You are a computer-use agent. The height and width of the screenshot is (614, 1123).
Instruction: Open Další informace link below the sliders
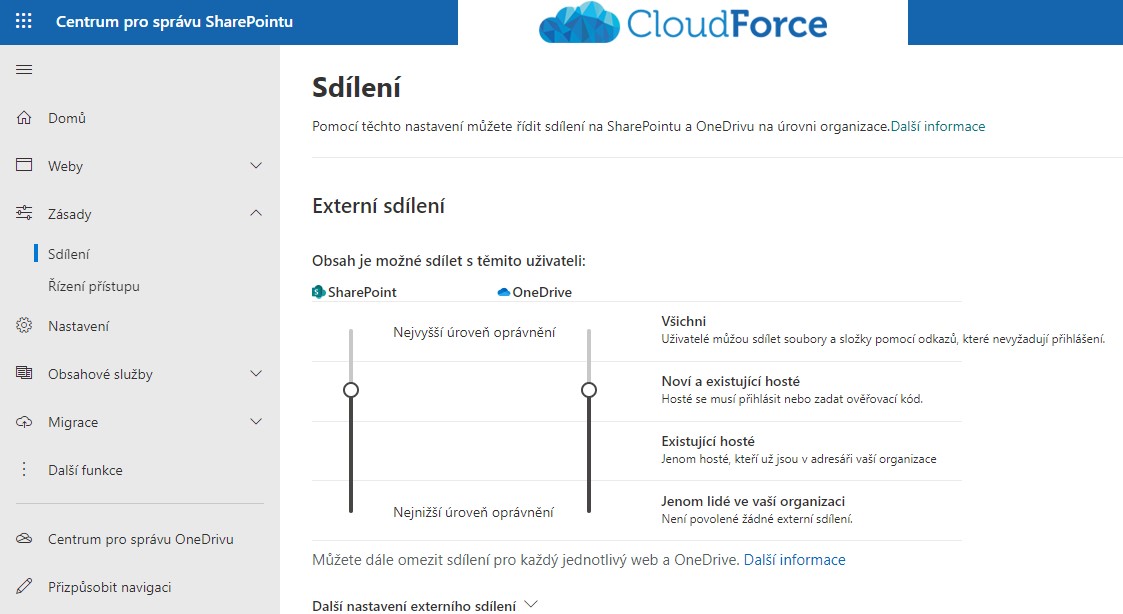click(794, 560)
